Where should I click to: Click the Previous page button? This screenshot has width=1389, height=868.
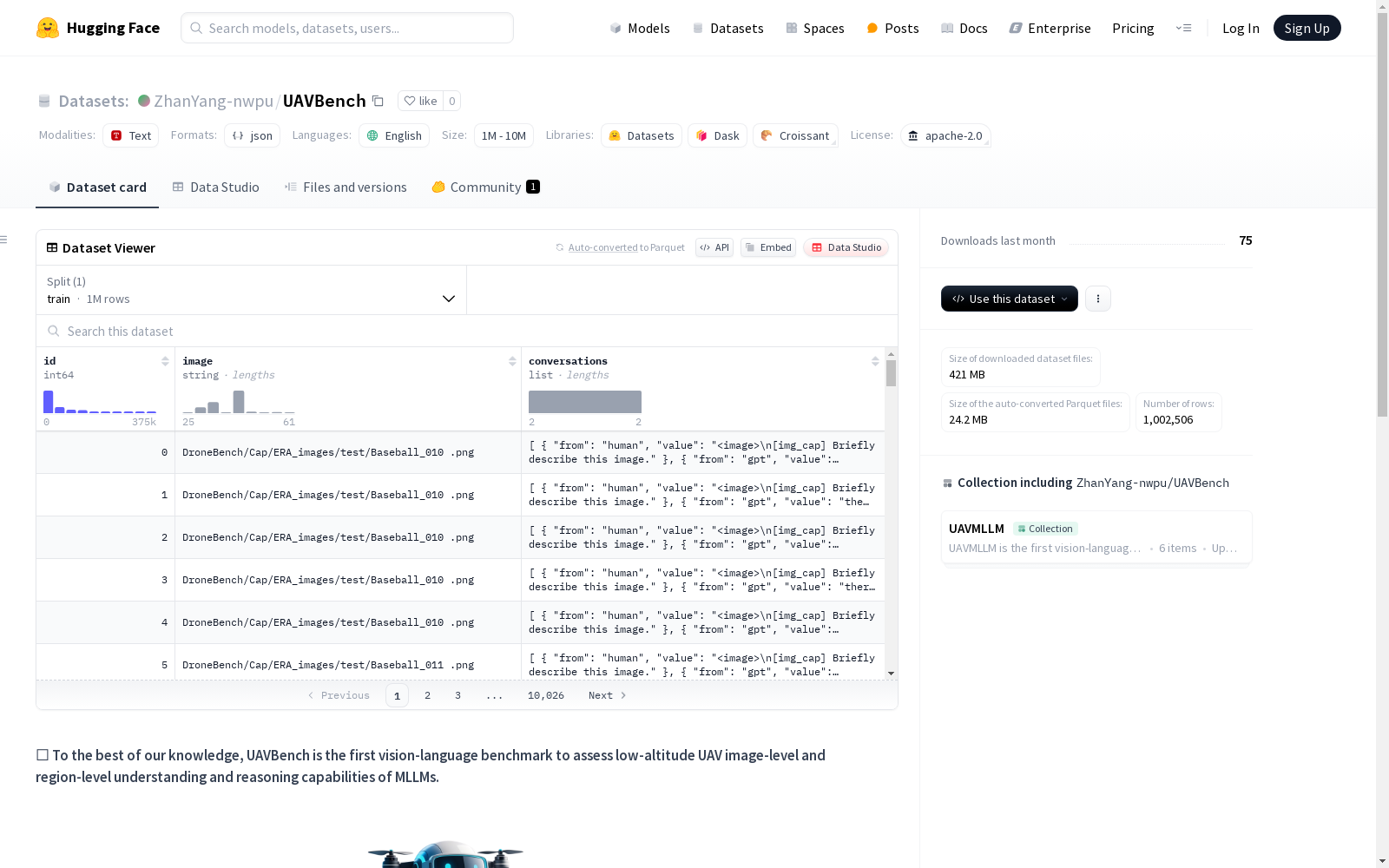(339, 695)
